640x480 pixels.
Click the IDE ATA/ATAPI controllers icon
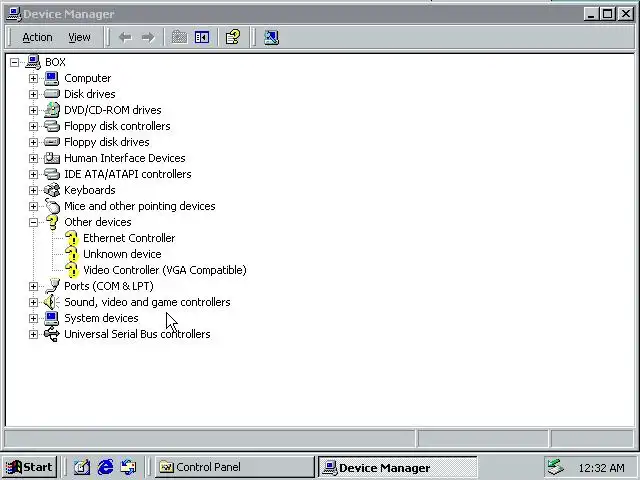[52, 174]
